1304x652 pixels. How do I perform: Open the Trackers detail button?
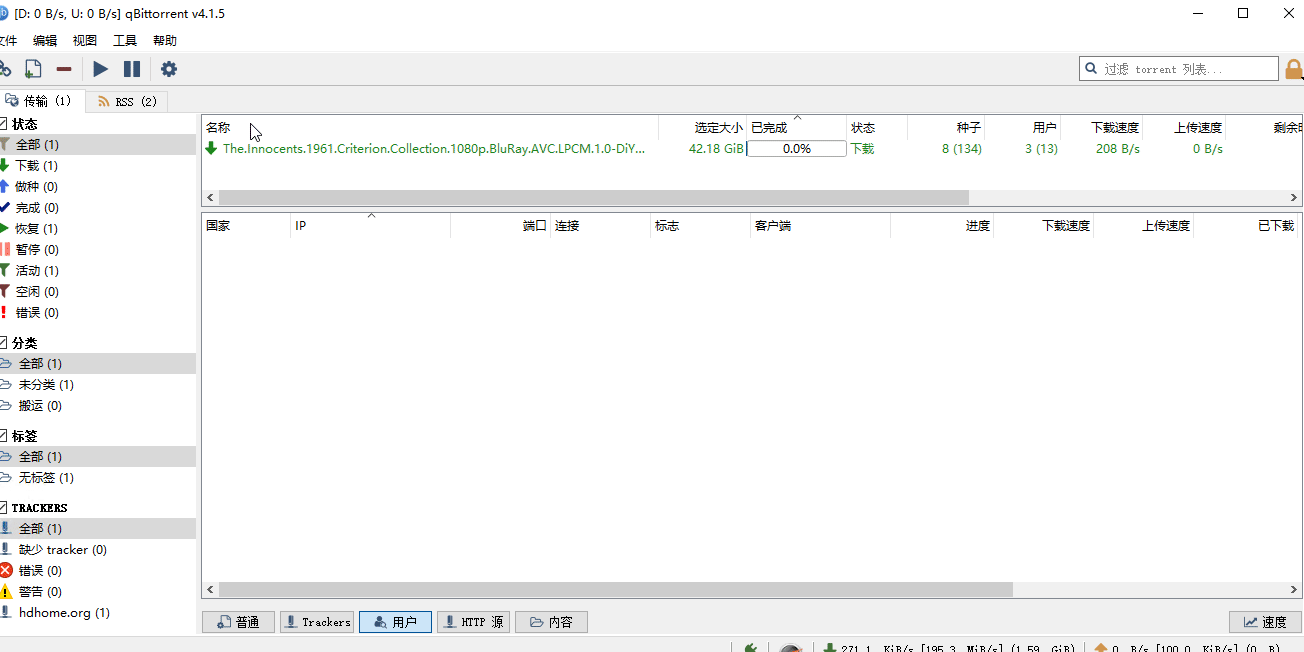click(x=316, y=622)
